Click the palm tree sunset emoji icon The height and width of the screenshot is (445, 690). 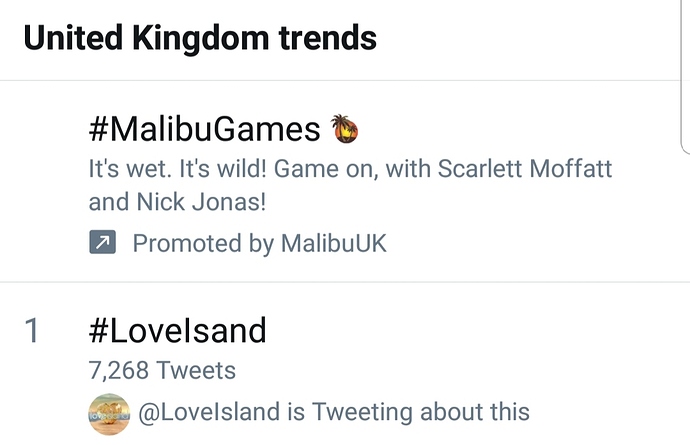coord(345,129)
